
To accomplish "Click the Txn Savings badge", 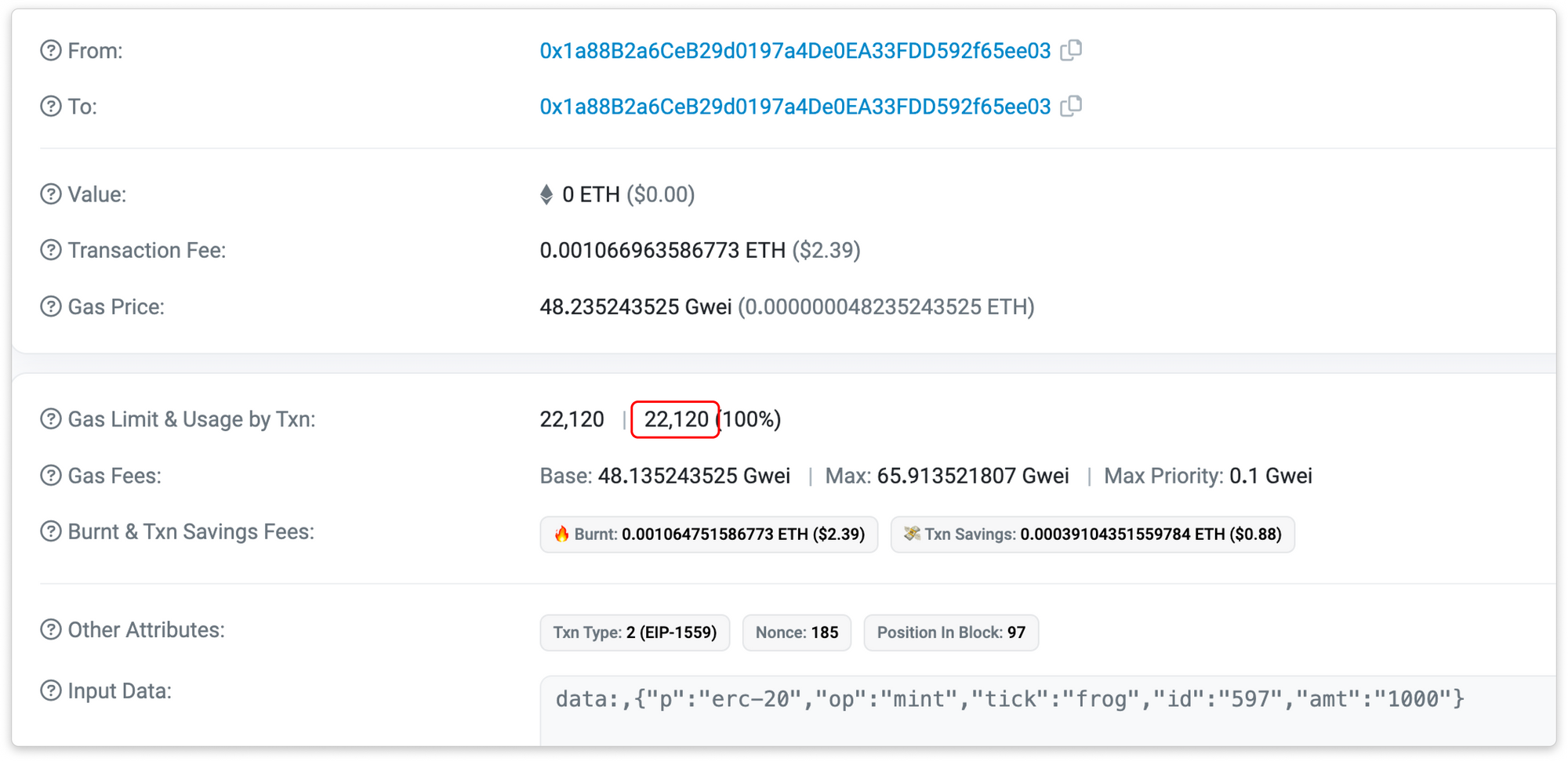I will coord(1092,535).
